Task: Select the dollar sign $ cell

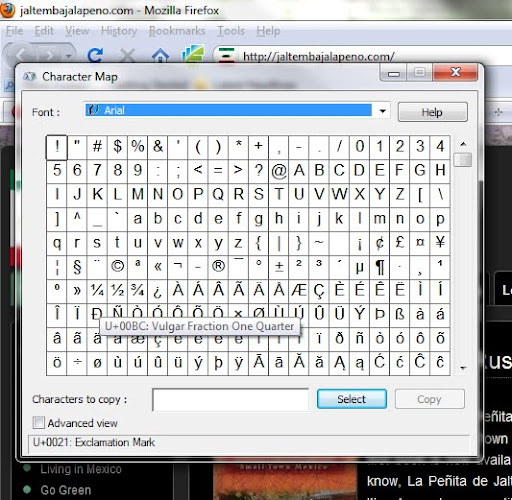Action: click(117, 147)
